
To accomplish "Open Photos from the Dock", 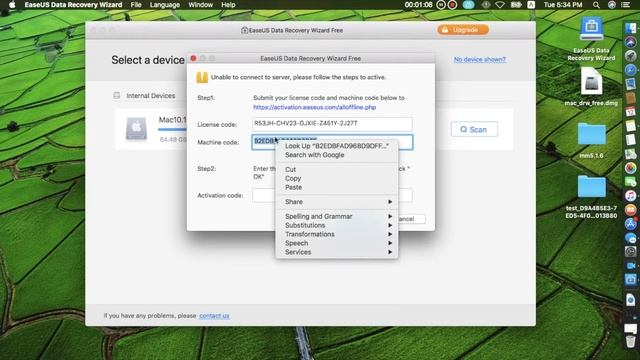I will [631, 168].
